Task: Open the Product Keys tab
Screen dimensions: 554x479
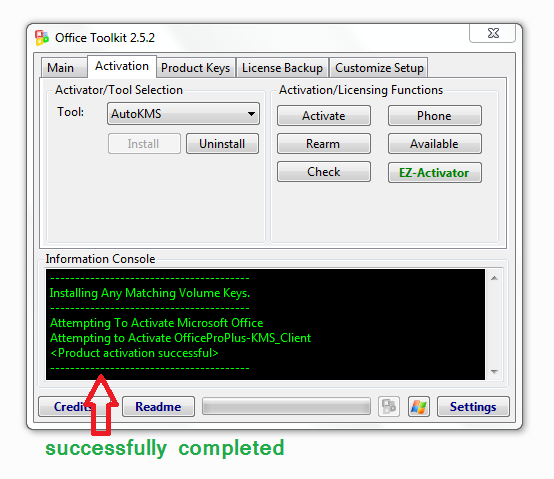Action: point(195,67)
